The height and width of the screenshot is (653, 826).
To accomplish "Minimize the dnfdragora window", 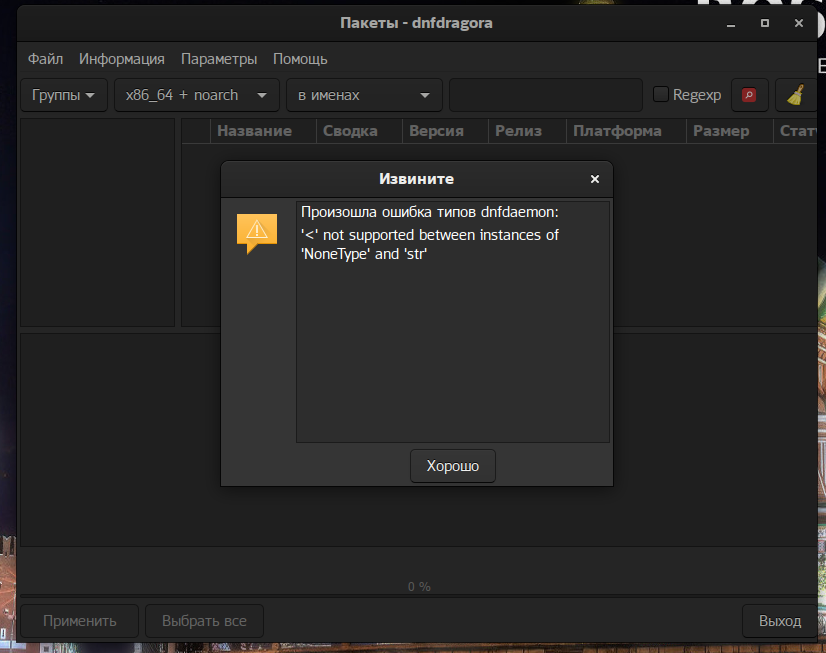I will pyautogui.click(x=731, y=24).
